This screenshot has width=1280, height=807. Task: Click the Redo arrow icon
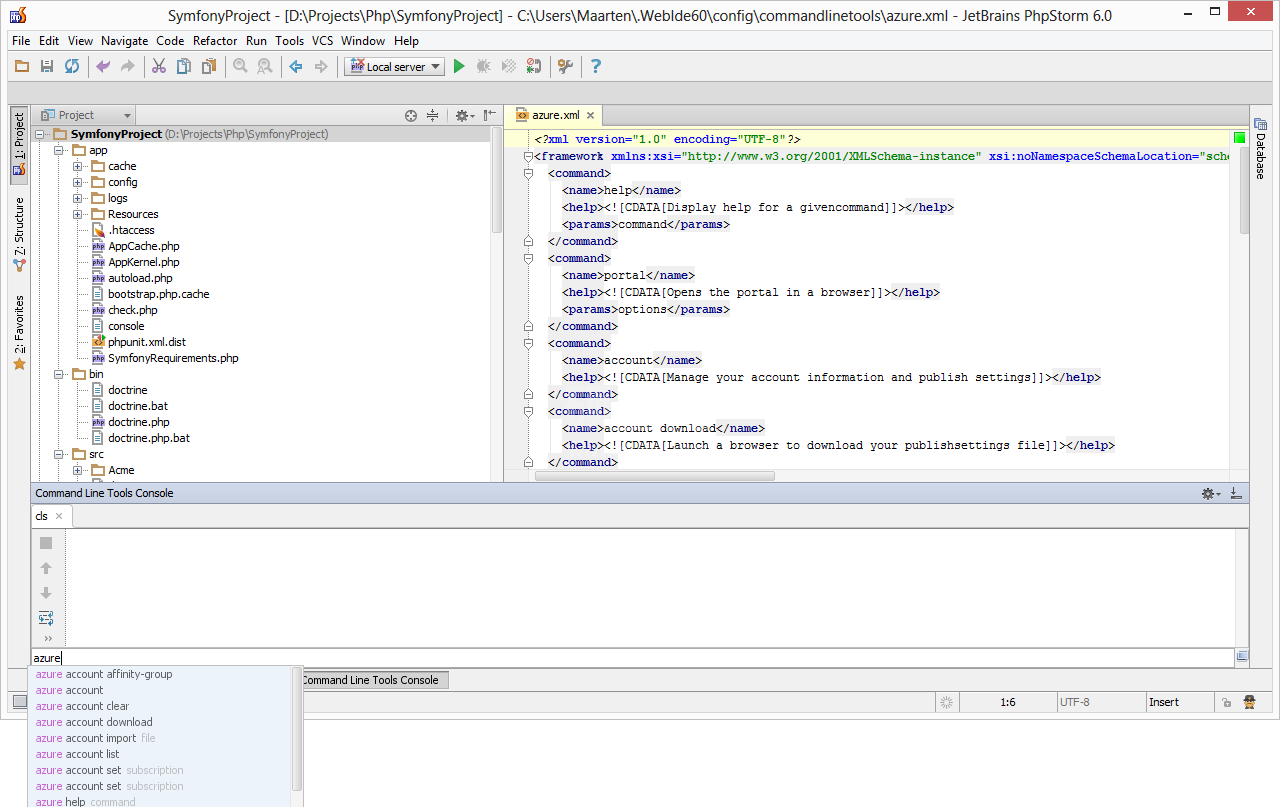point(127,66)
